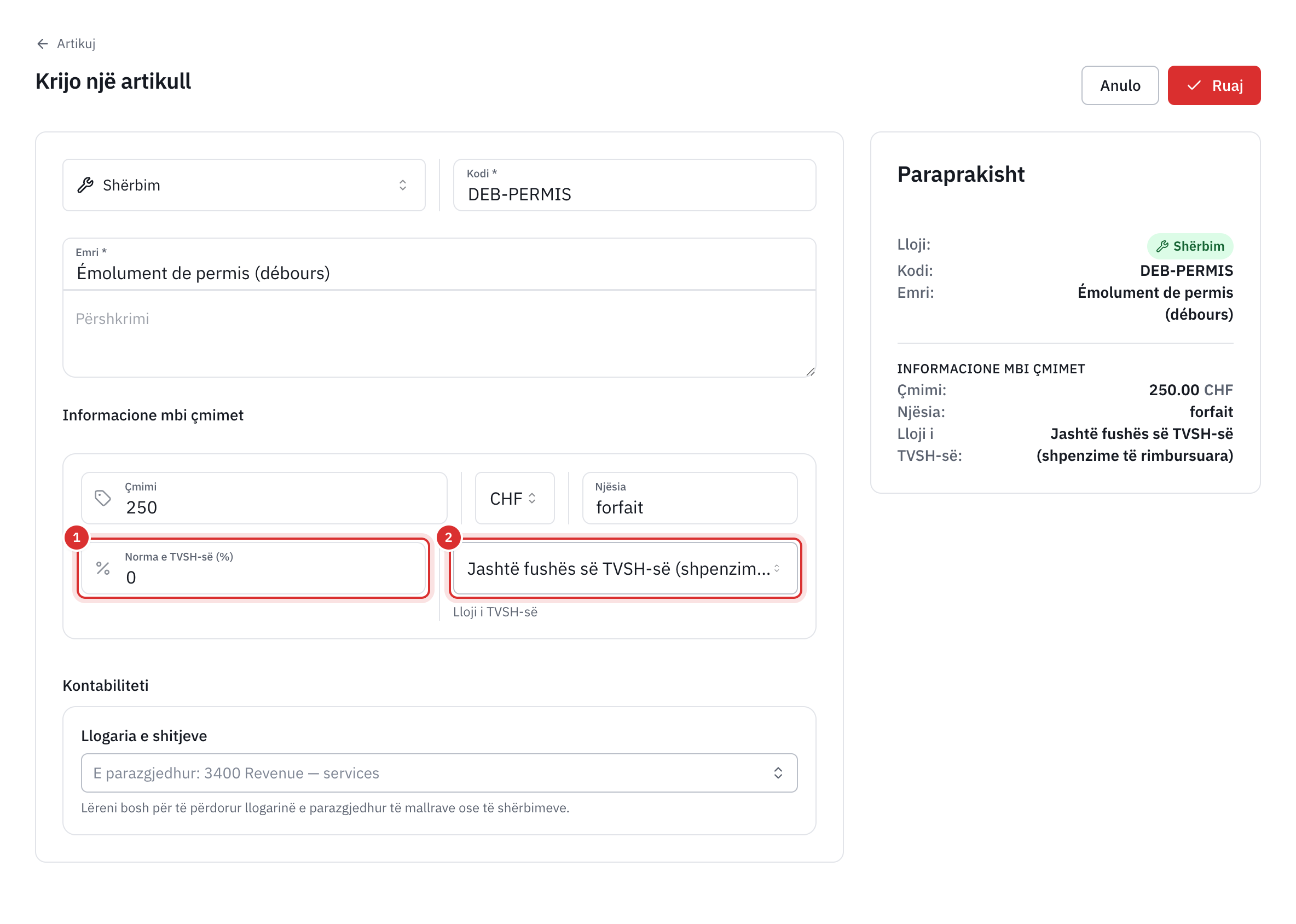Click the Norma e TVSH-së percentage field

click(x=254, y=568)
